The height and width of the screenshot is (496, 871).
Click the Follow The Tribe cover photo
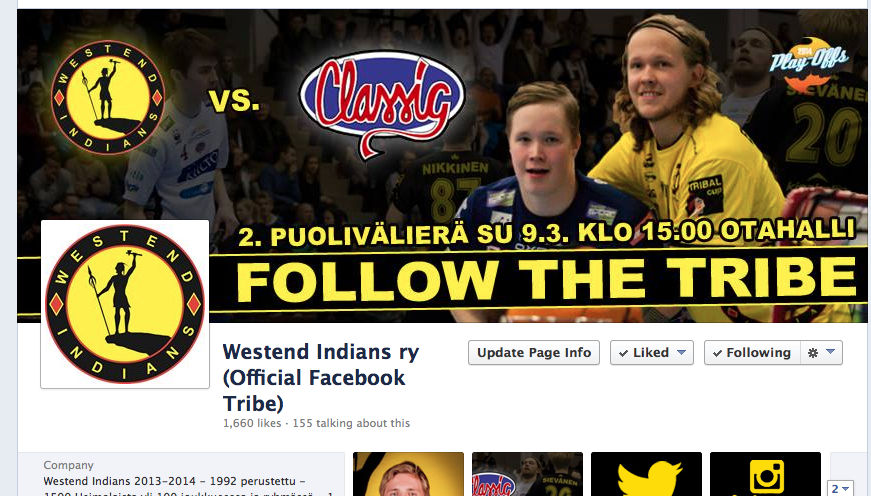pos(442,166)
